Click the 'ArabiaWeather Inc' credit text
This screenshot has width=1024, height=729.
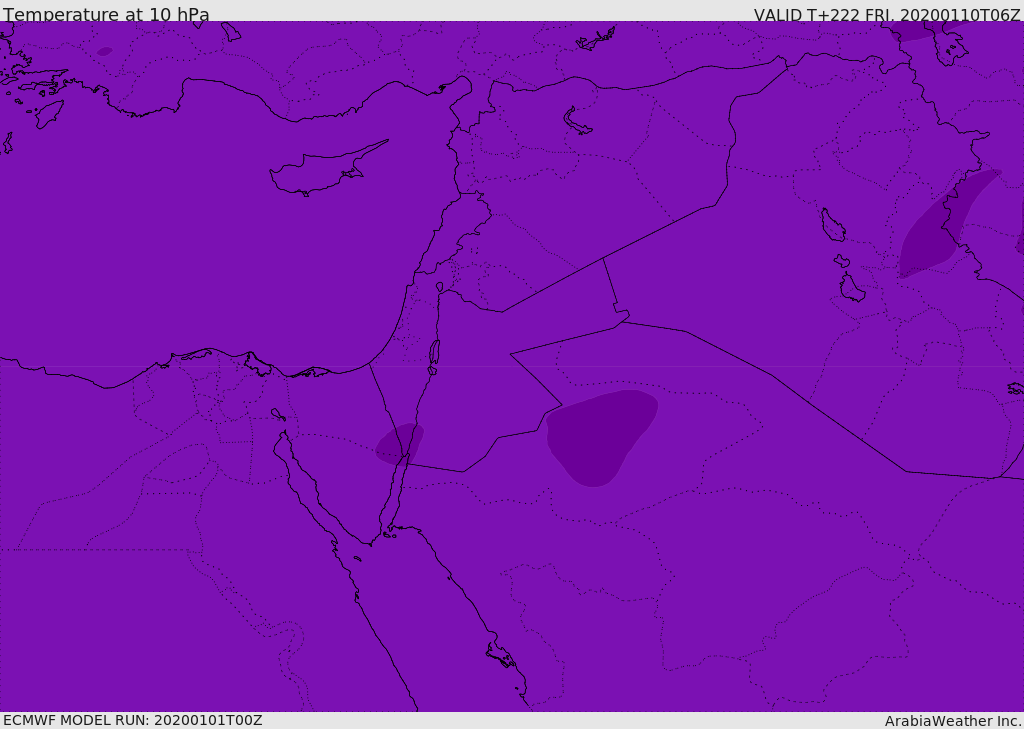[x=953, y=721]
